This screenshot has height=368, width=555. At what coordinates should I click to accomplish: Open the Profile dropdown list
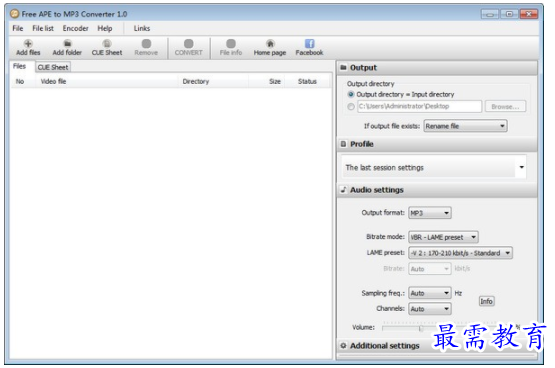(x=434, y=167)
